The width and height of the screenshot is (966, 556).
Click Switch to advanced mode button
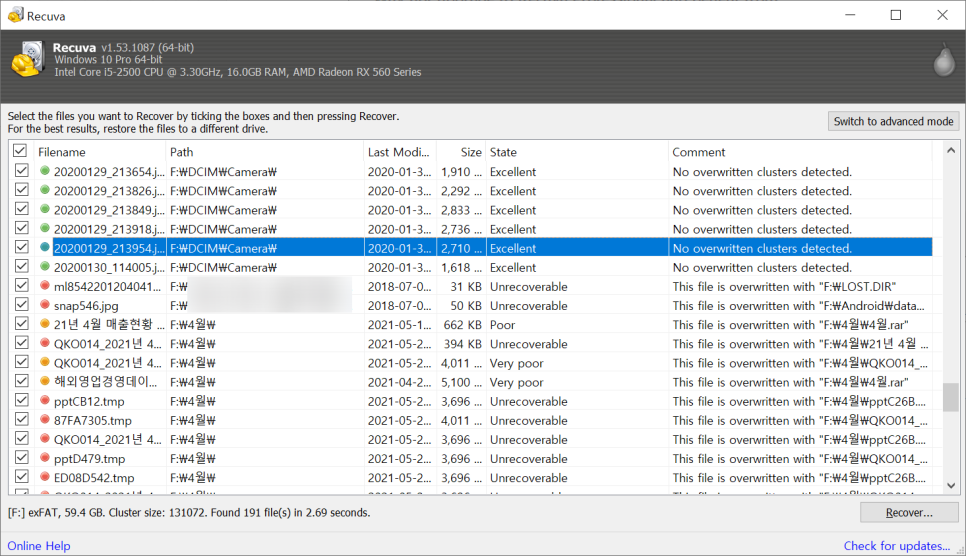(893, 121)
